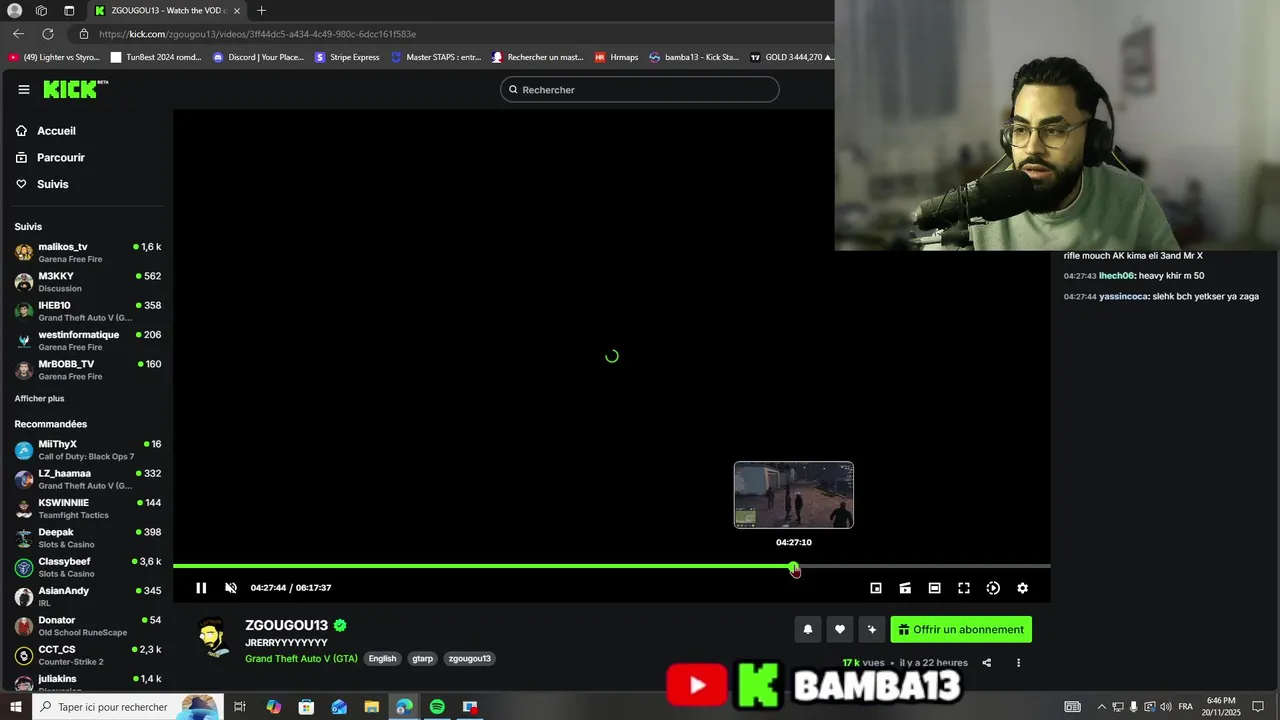Screen dimensions: 1280x720
Task: Open playback speed control
Action: coord(993,588)
